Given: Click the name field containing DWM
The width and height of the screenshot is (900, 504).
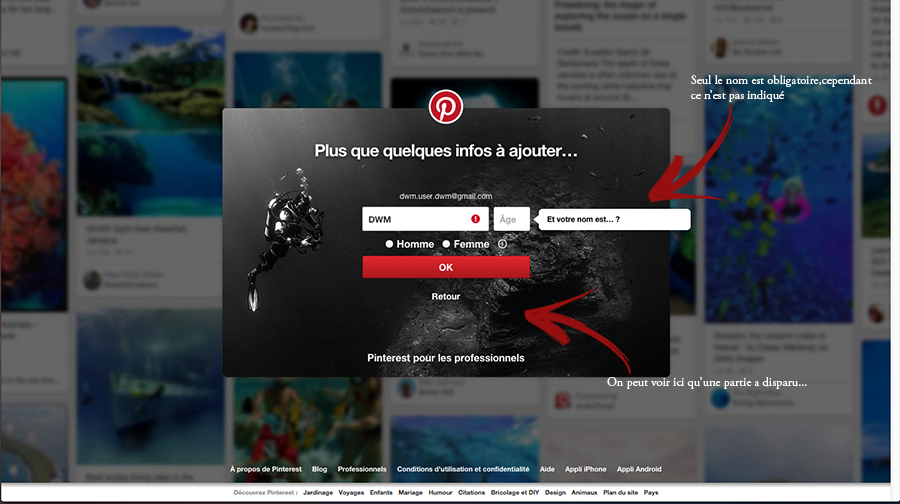Looking at the screenshot, I should tap(425, 219).
